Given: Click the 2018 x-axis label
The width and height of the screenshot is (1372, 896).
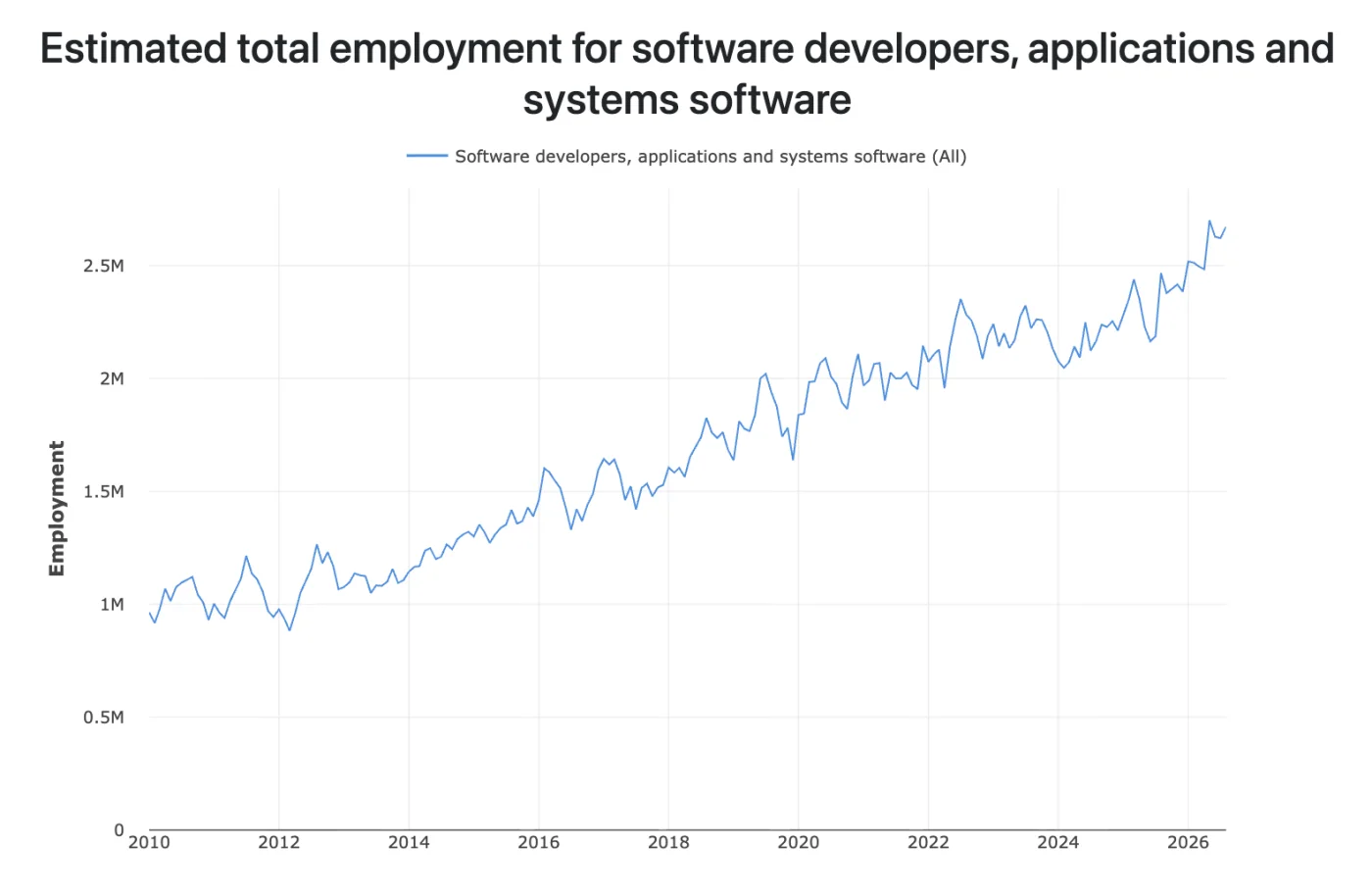Looking at the screenshot, I should [x=668, y=842].
